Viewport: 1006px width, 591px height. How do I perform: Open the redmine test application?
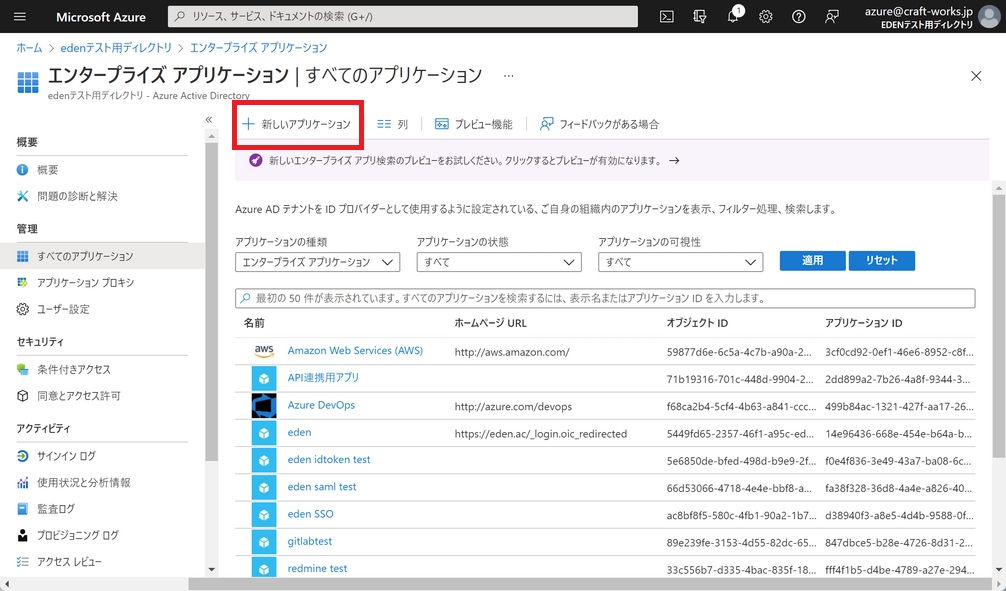(x=317, y=569)
